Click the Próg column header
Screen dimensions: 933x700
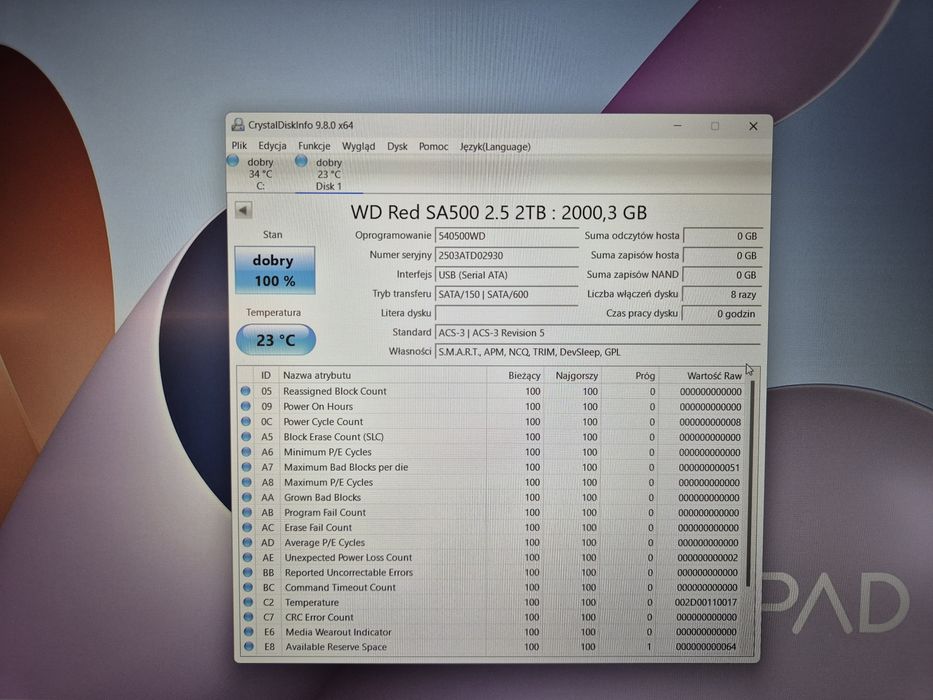[630, 376]
